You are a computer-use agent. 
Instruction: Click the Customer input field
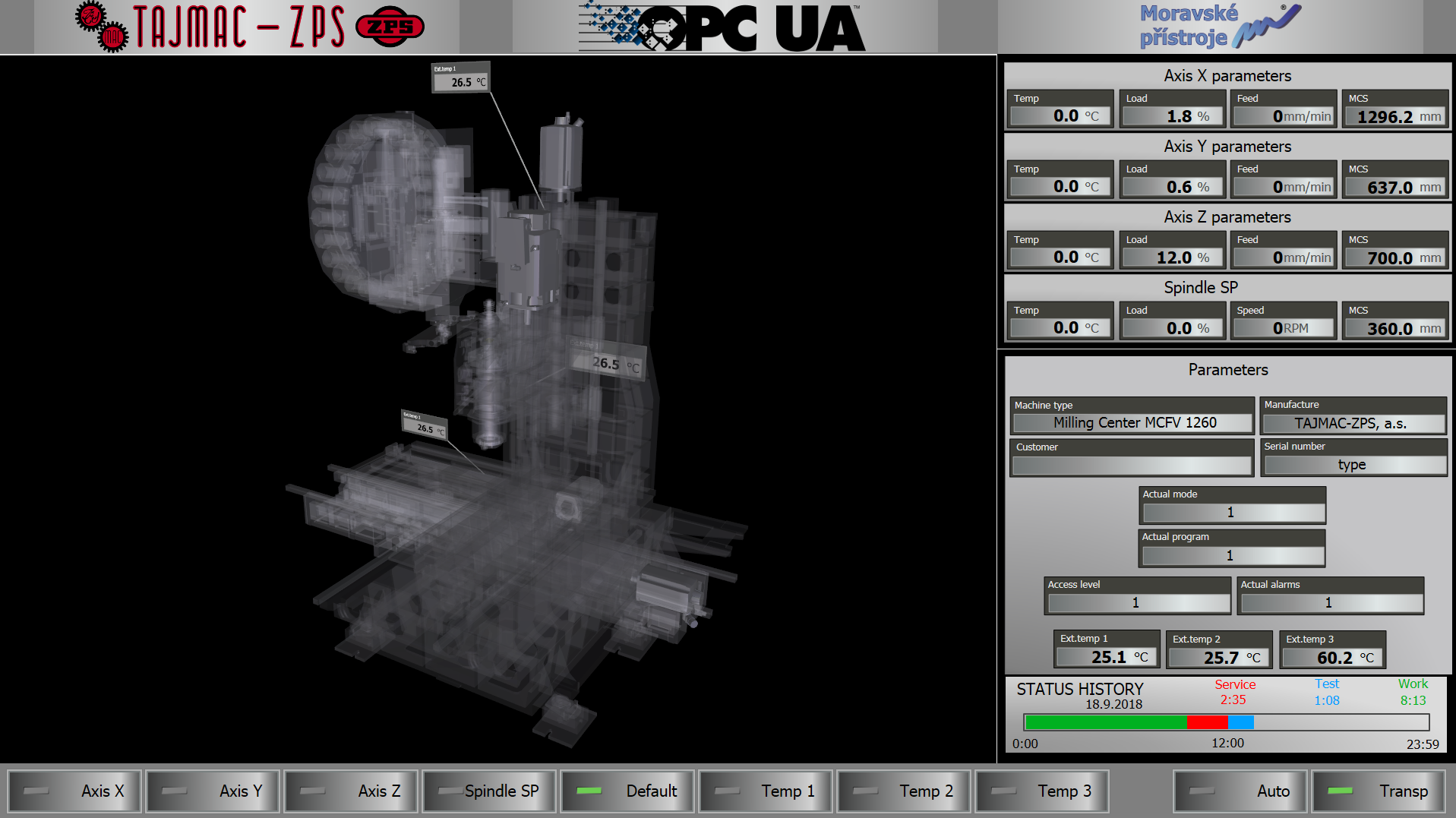click(1132, 465)
